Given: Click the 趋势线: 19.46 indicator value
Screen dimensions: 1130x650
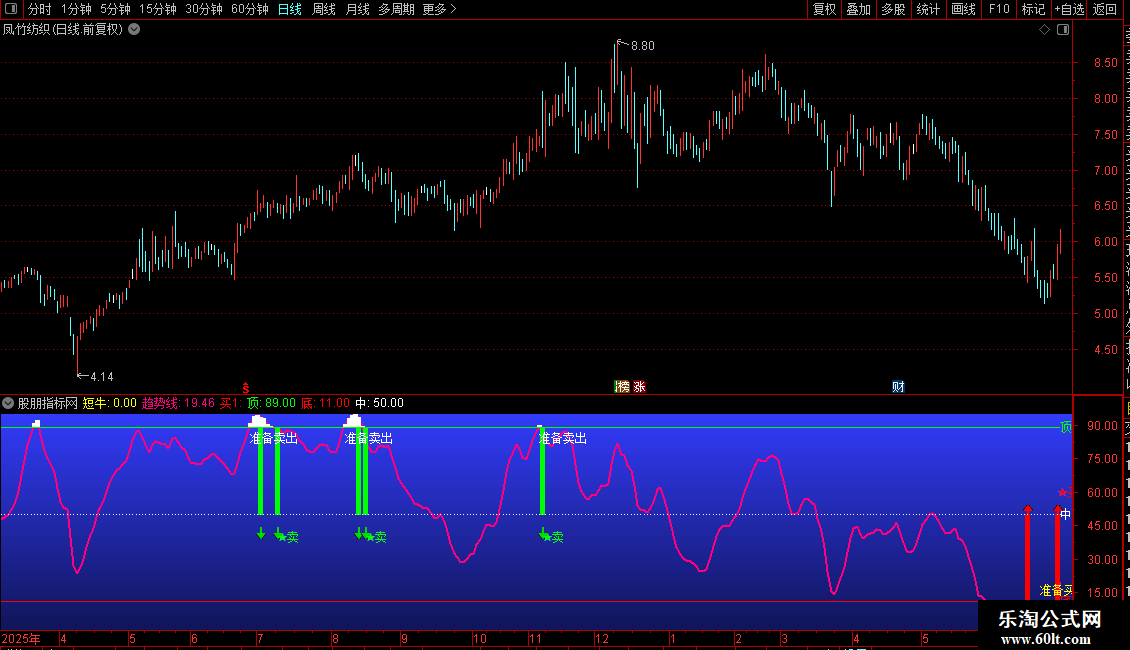Looking at the screenshot, I should pyautogui.click(x=178, y=403).
